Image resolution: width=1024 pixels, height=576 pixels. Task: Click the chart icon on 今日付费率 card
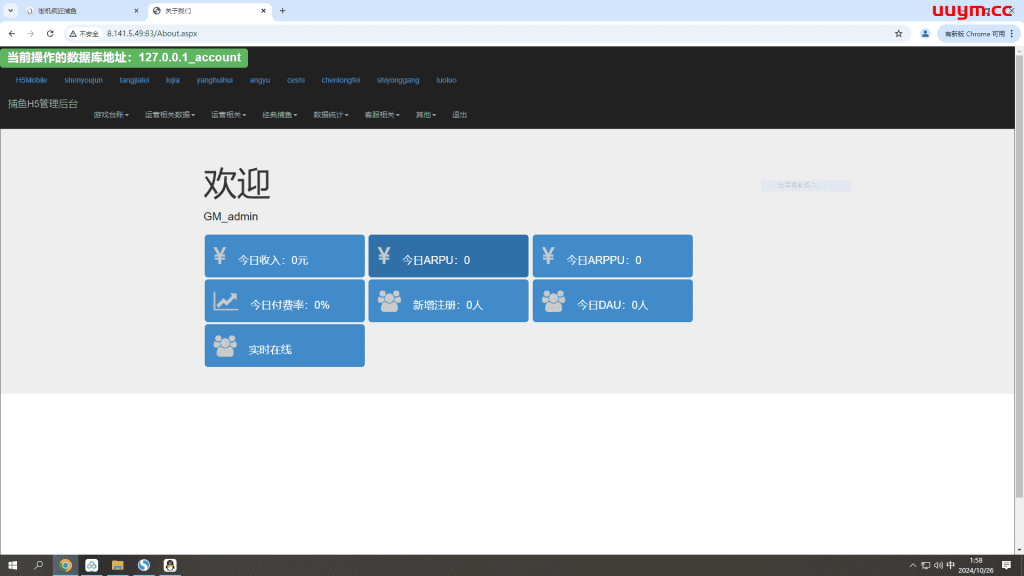click(225, 301)
